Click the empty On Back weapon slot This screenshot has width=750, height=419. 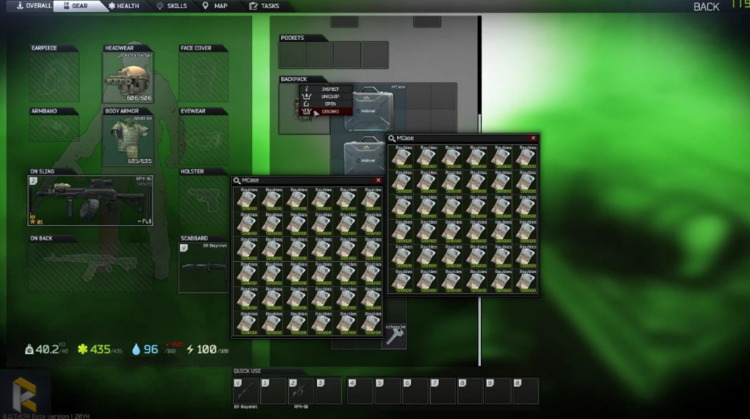[x=90, y=267]
